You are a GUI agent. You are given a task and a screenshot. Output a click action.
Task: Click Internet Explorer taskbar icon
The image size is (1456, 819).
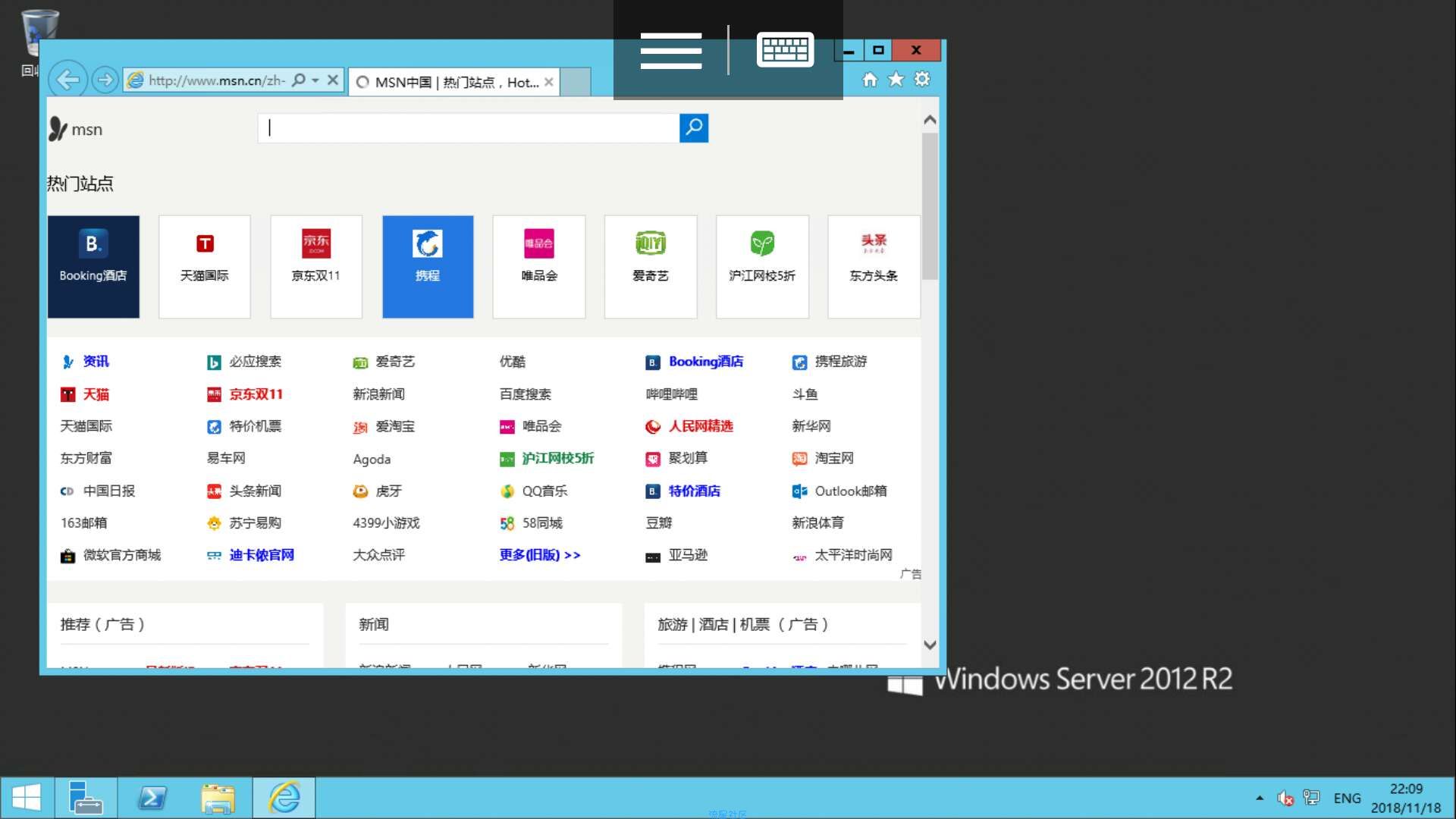(284, 798)
